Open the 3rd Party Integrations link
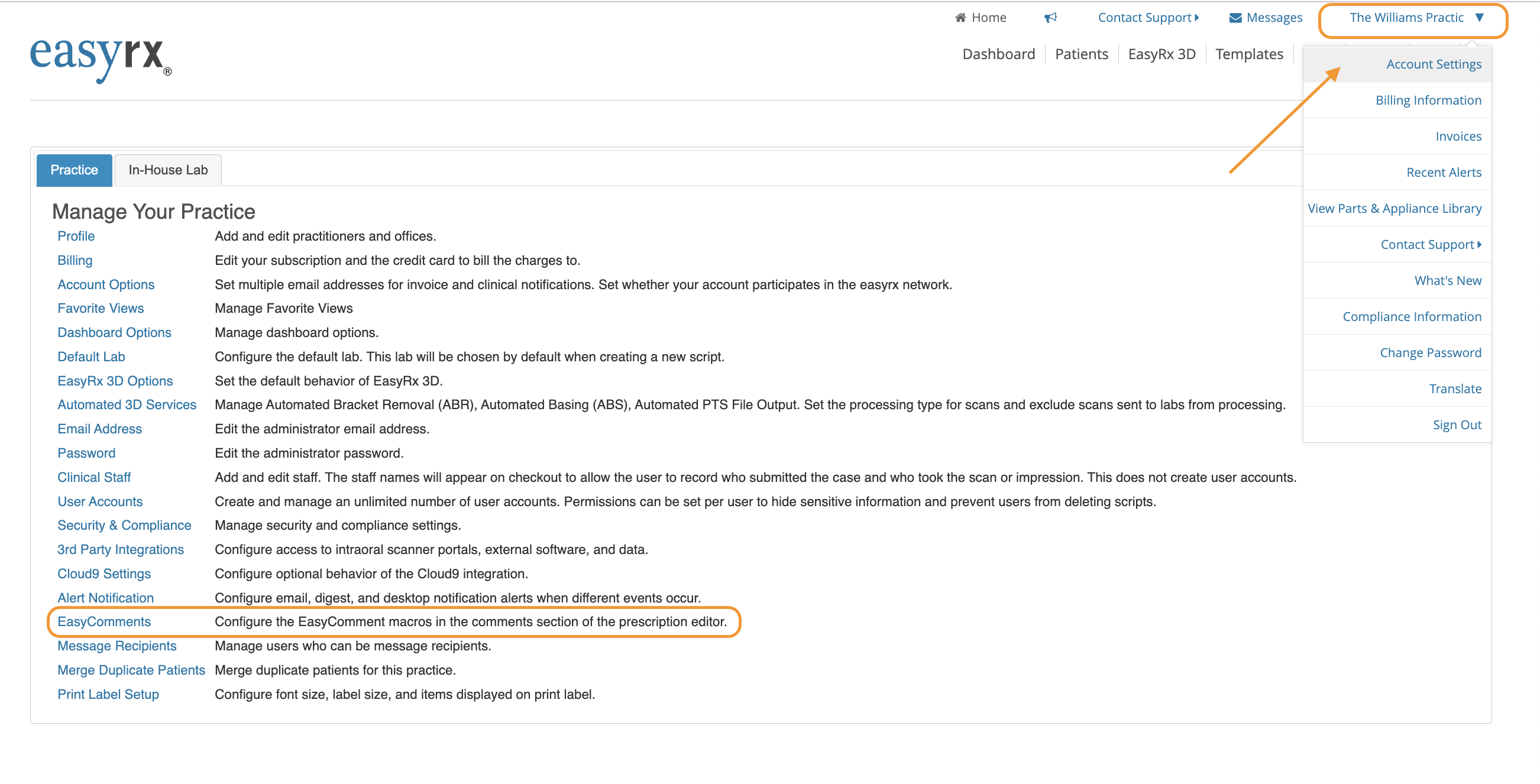The width and height of the screenshot is (1540, 784). 121,549
